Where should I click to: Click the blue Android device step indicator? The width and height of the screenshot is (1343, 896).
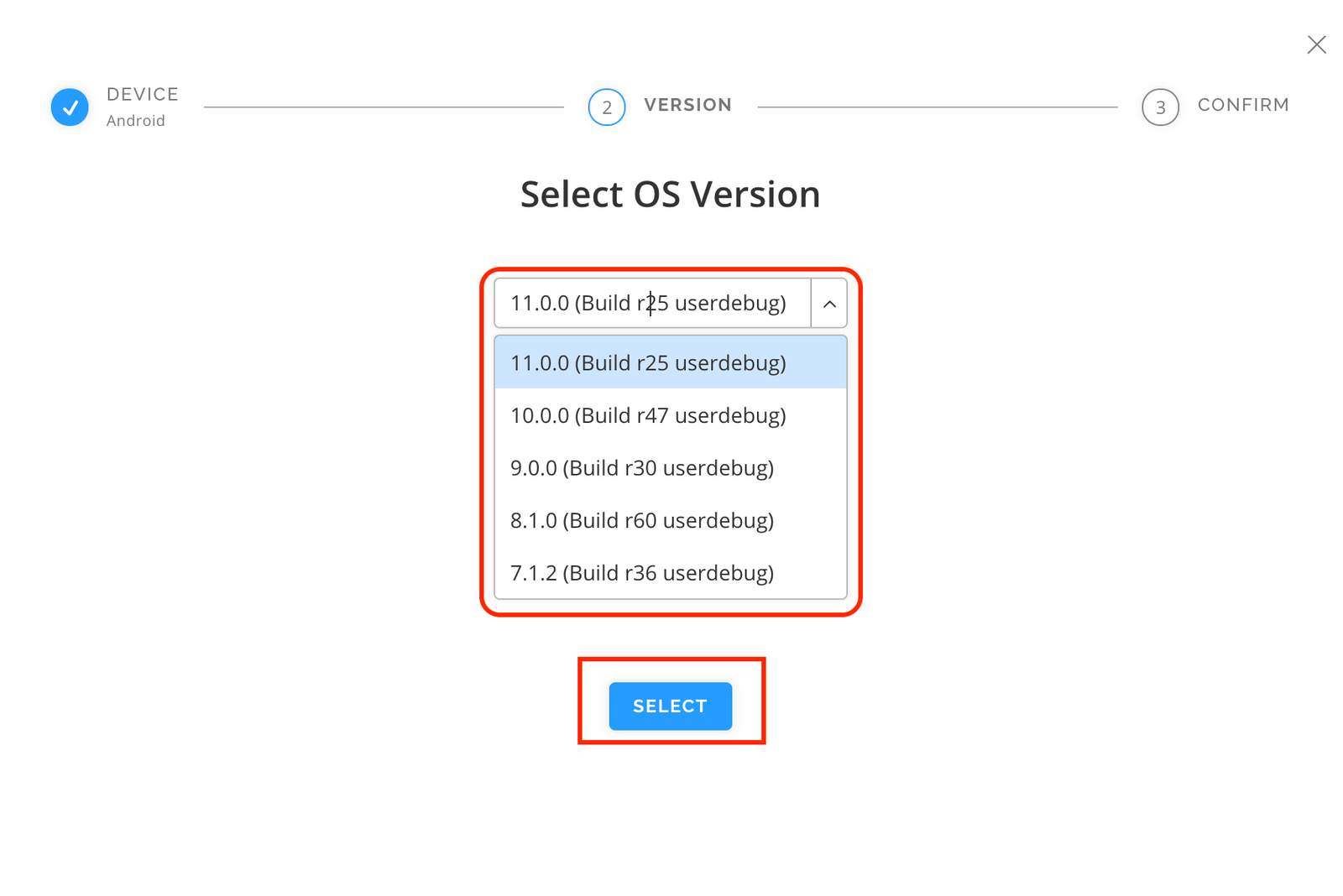(x=70, y=107)
